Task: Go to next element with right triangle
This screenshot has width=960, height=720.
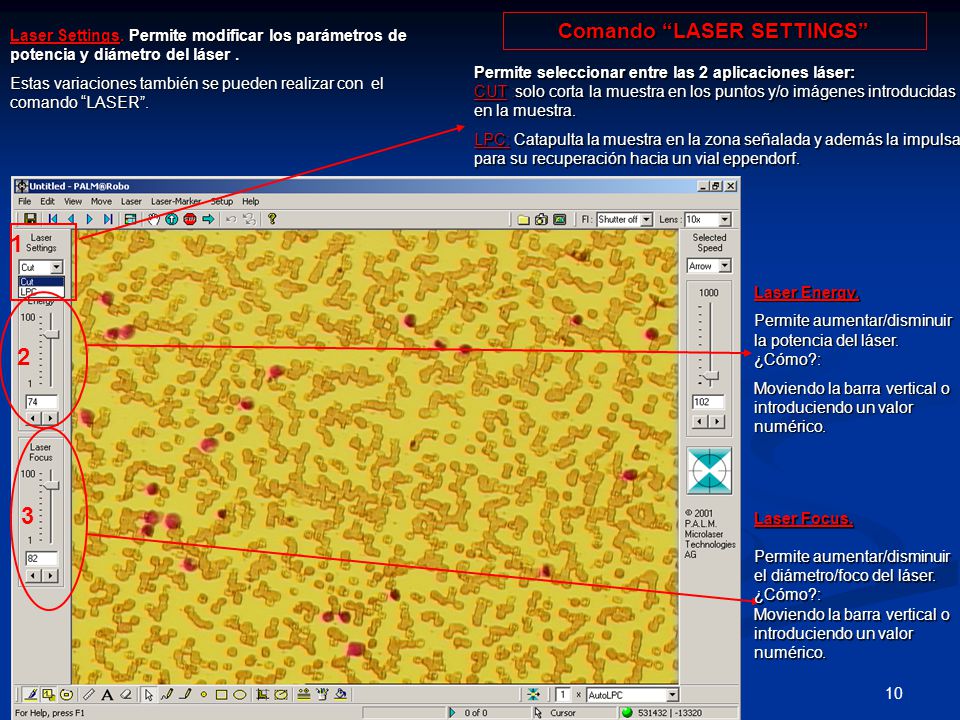Action: [90, 219]
